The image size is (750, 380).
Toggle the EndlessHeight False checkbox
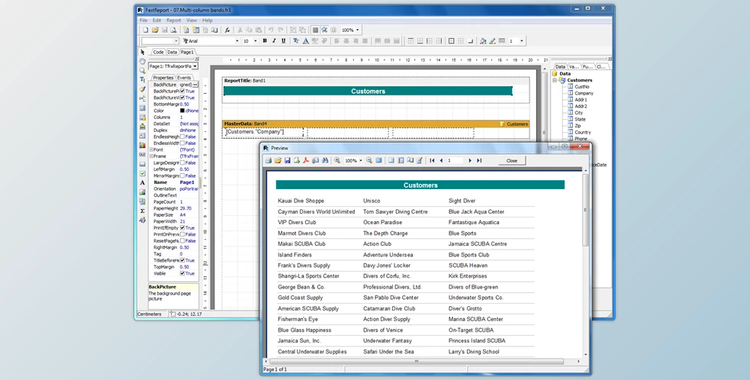pos(182,136)
